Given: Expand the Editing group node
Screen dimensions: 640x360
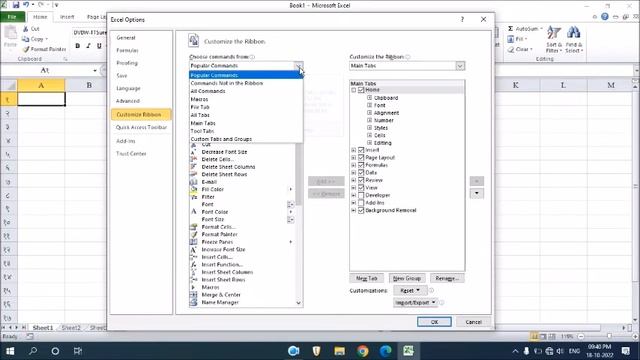Looking at the screenshot, I should [369, 143].
